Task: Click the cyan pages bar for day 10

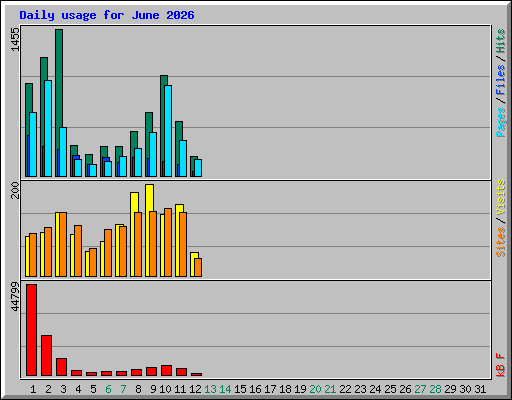Action: coord(168,131)
